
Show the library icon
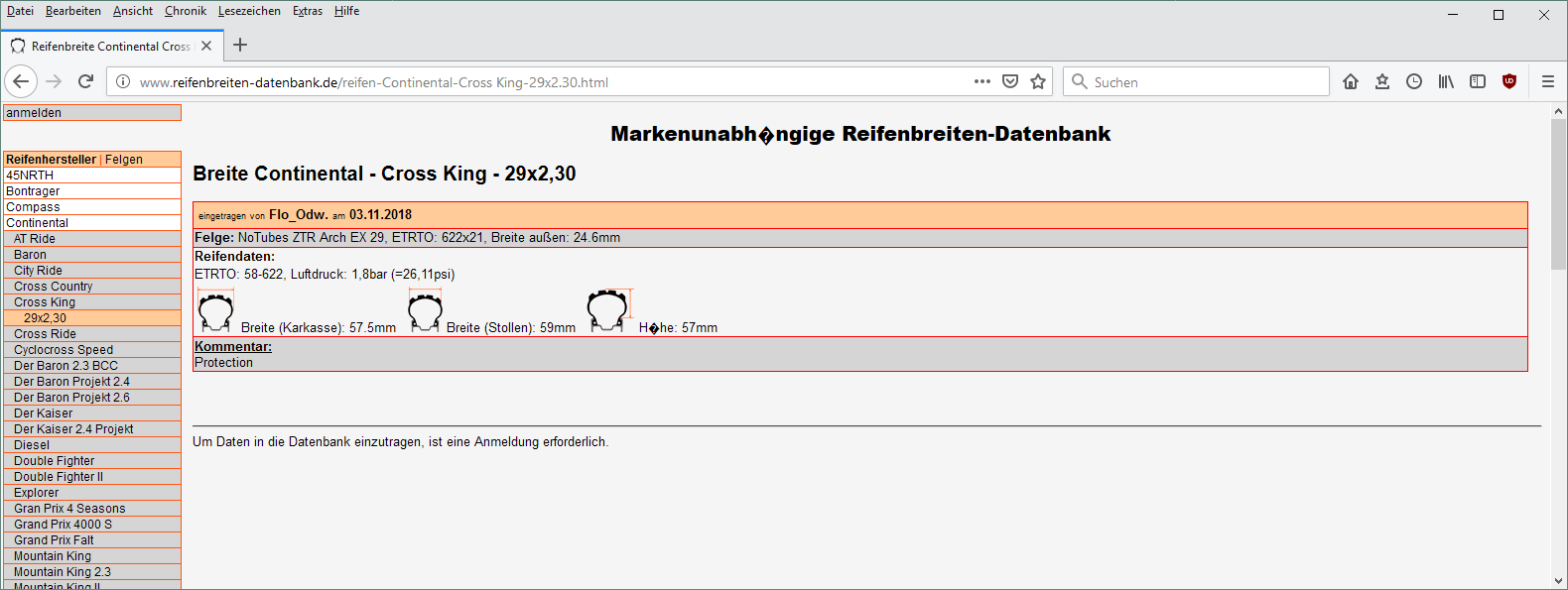(1446, 81)
